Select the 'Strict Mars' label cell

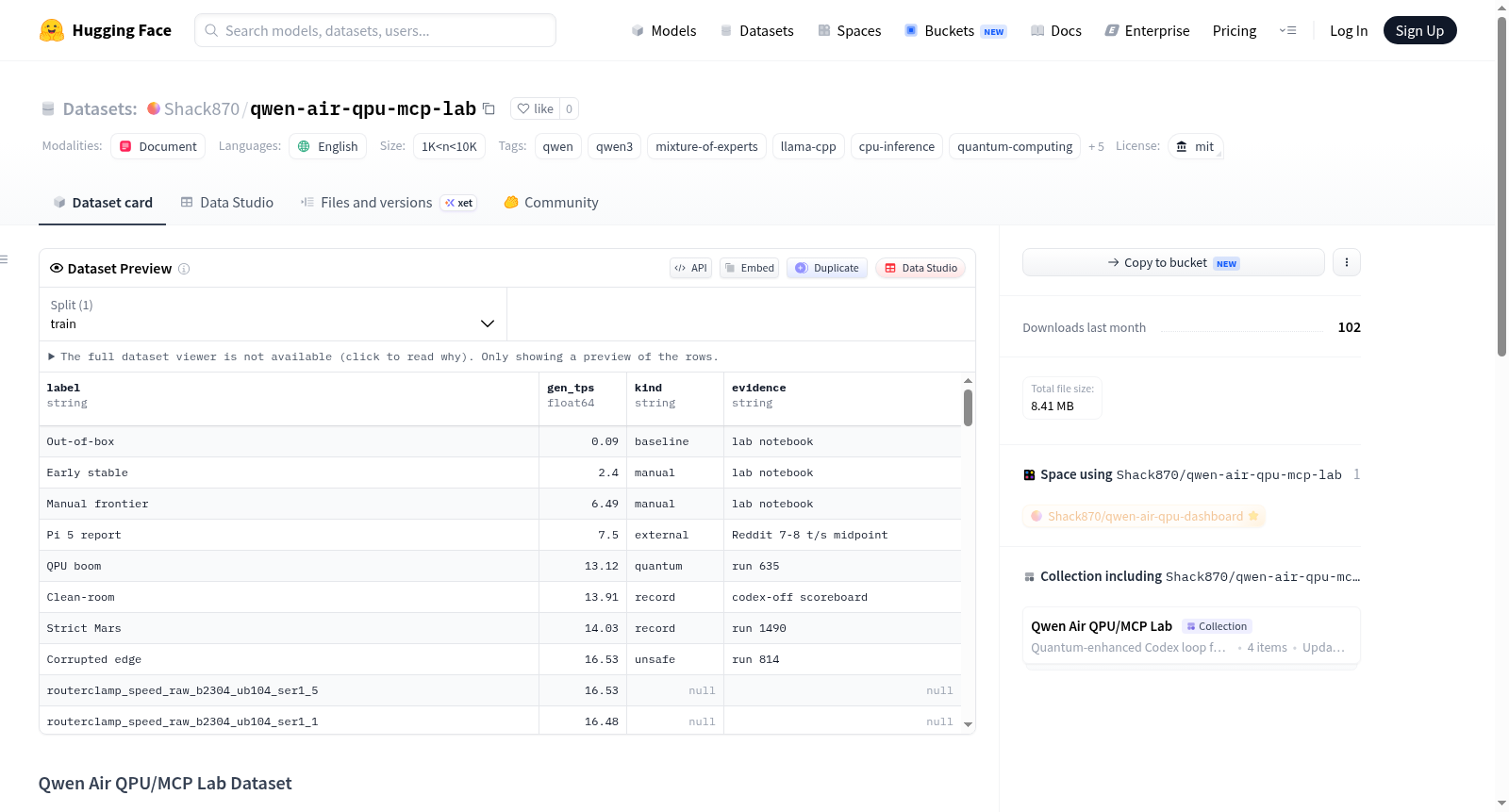pyautogui.click(x=289, y=628)
